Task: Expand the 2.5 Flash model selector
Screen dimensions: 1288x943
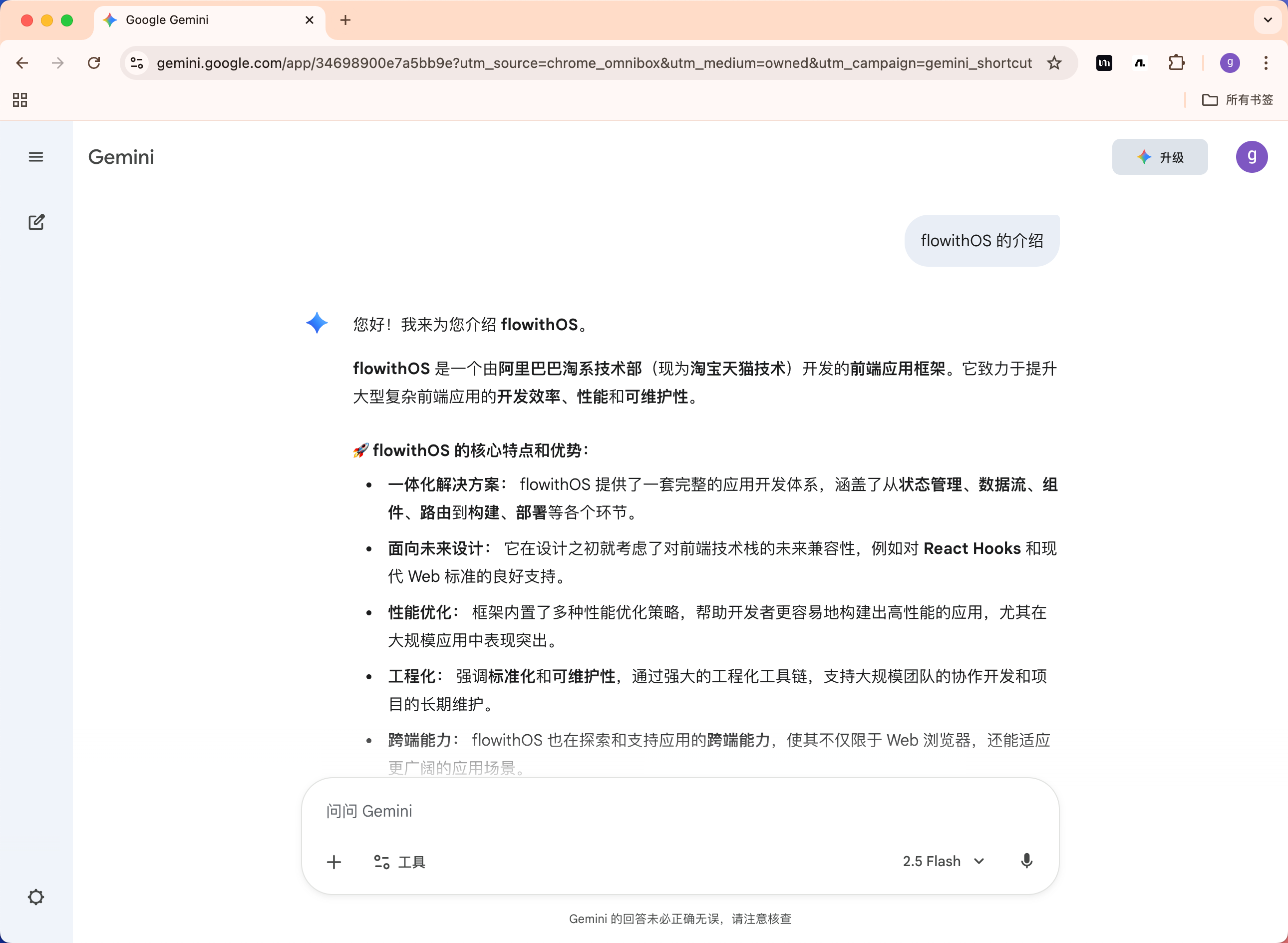Action: [x=943, y=862]
